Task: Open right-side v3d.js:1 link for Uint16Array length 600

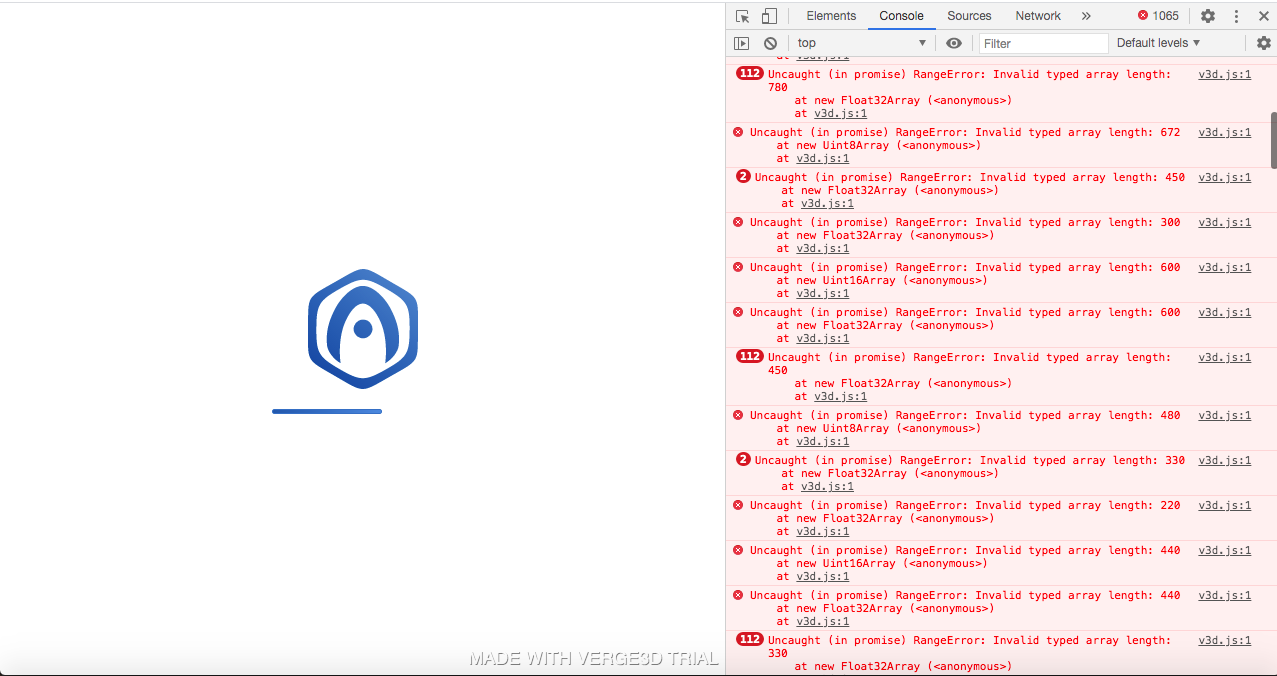Action: (1225, 267)
